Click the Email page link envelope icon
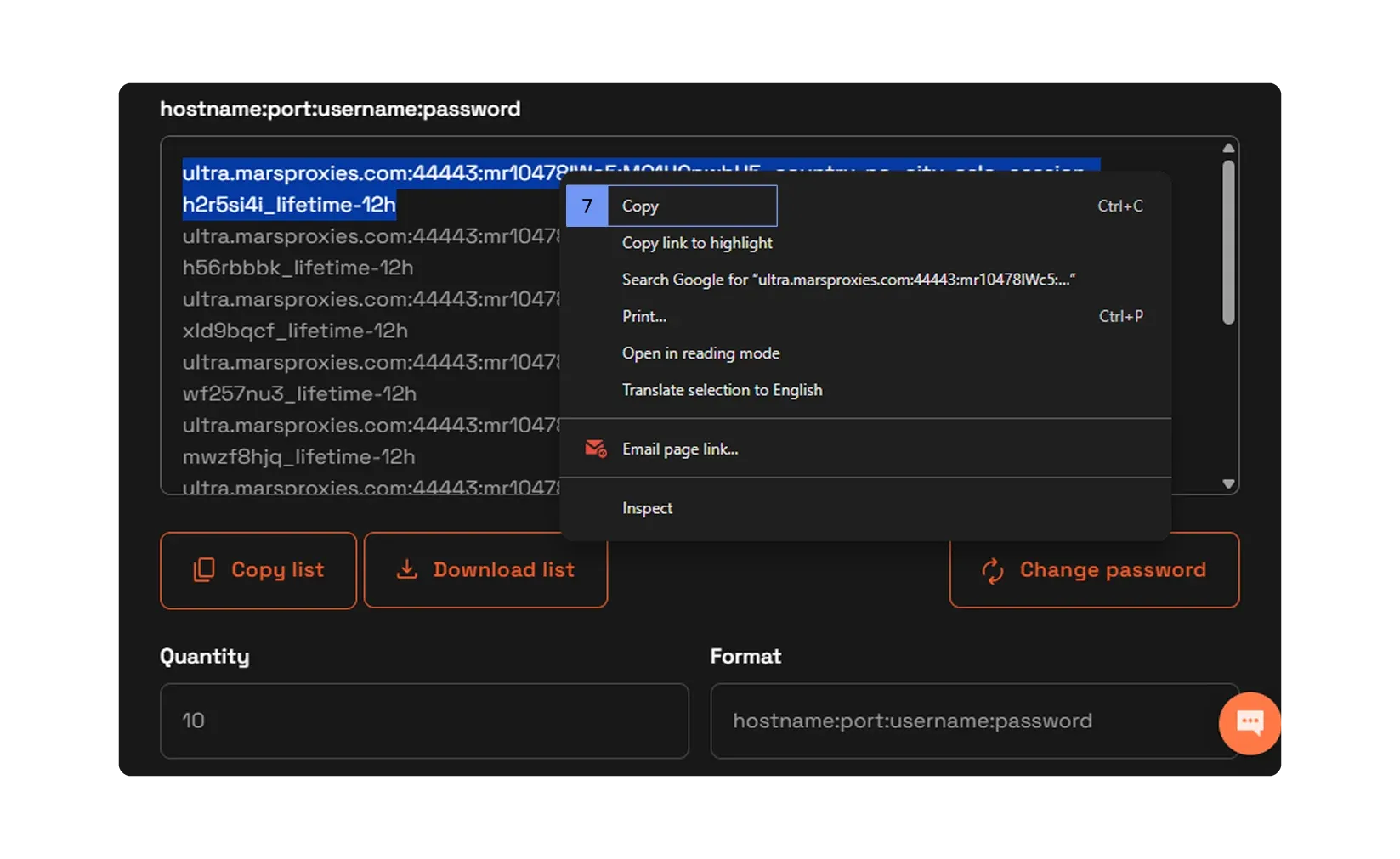The width and height of the screenshot is (1400, 859). click(x=596, y=449)
